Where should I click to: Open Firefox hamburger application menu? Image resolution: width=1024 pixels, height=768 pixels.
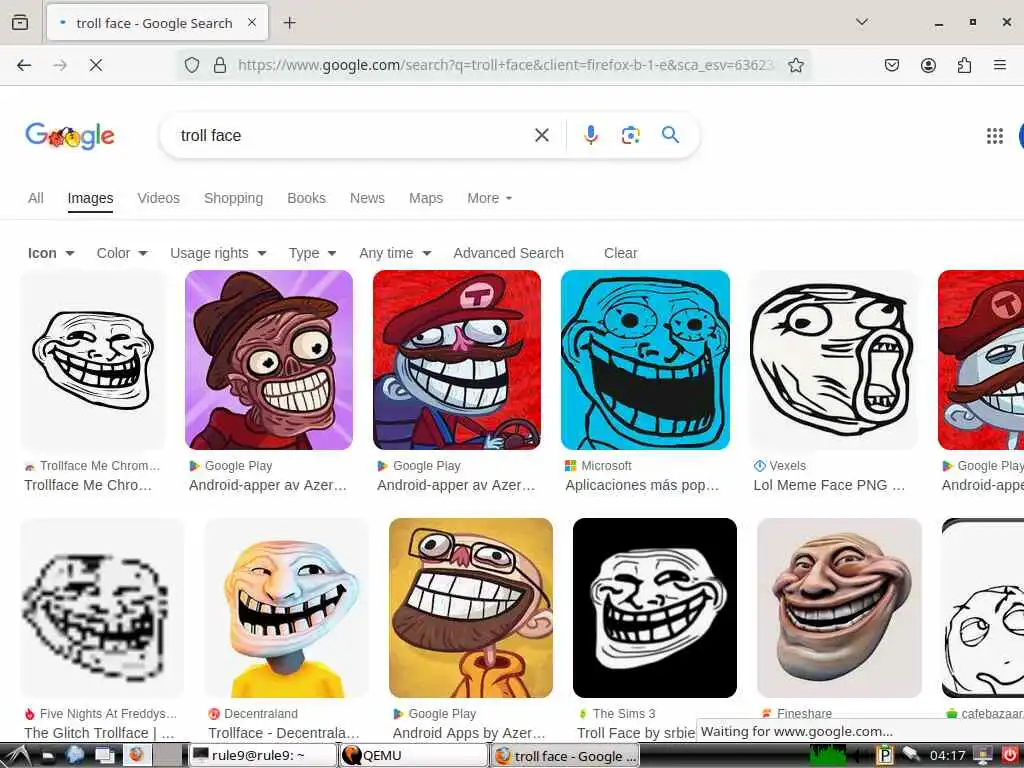tap(999, 65)
